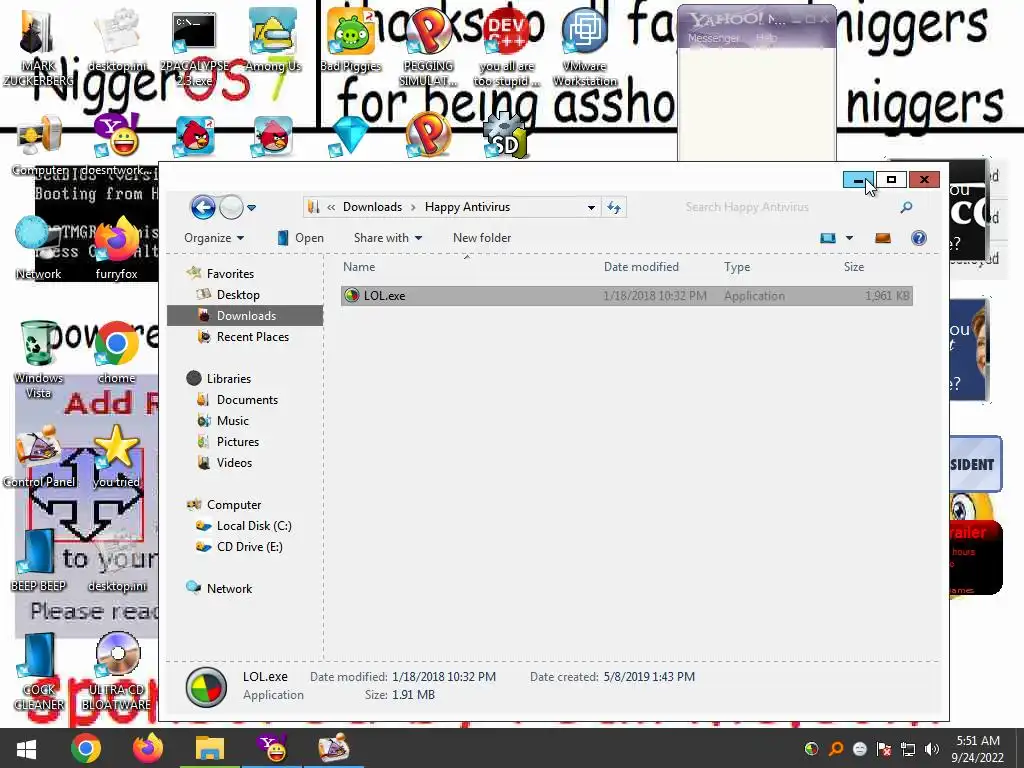The height and width of the screenshot is (768, 1024).
Task: Go back with the Explorer Back arrow
Action: [203, 208]
